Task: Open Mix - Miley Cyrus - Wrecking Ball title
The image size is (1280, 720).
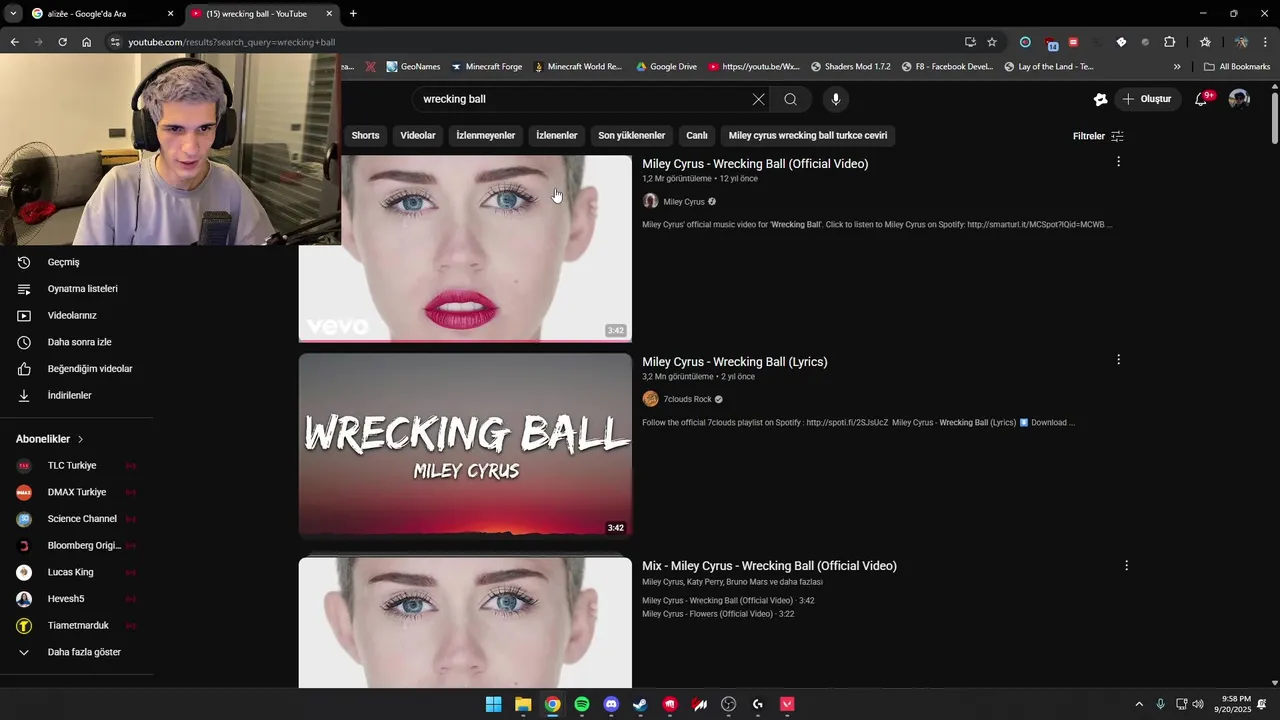Action: point(769,566)
